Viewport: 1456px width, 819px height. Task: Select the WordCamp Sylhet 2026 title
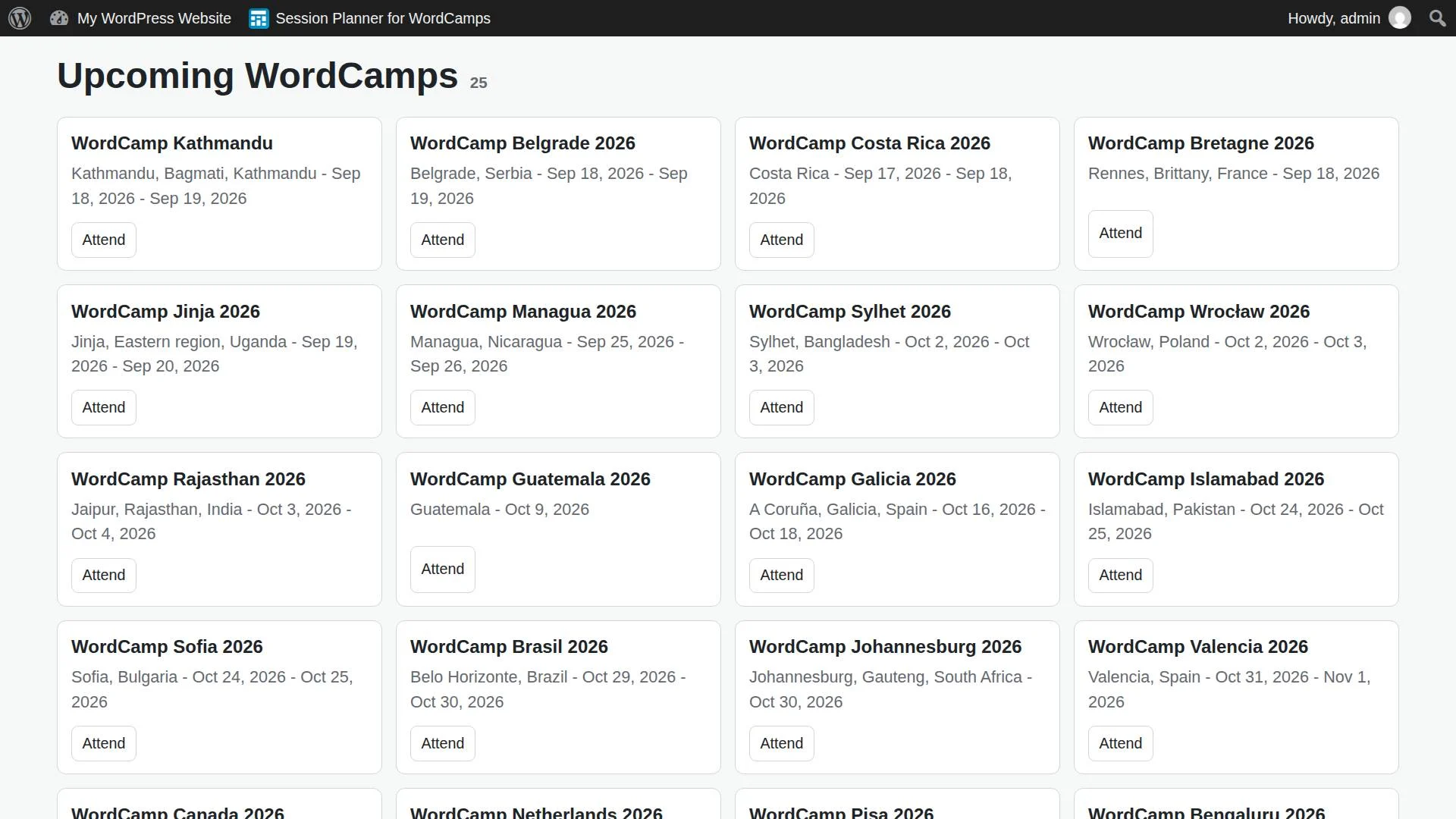coord(850,312)
